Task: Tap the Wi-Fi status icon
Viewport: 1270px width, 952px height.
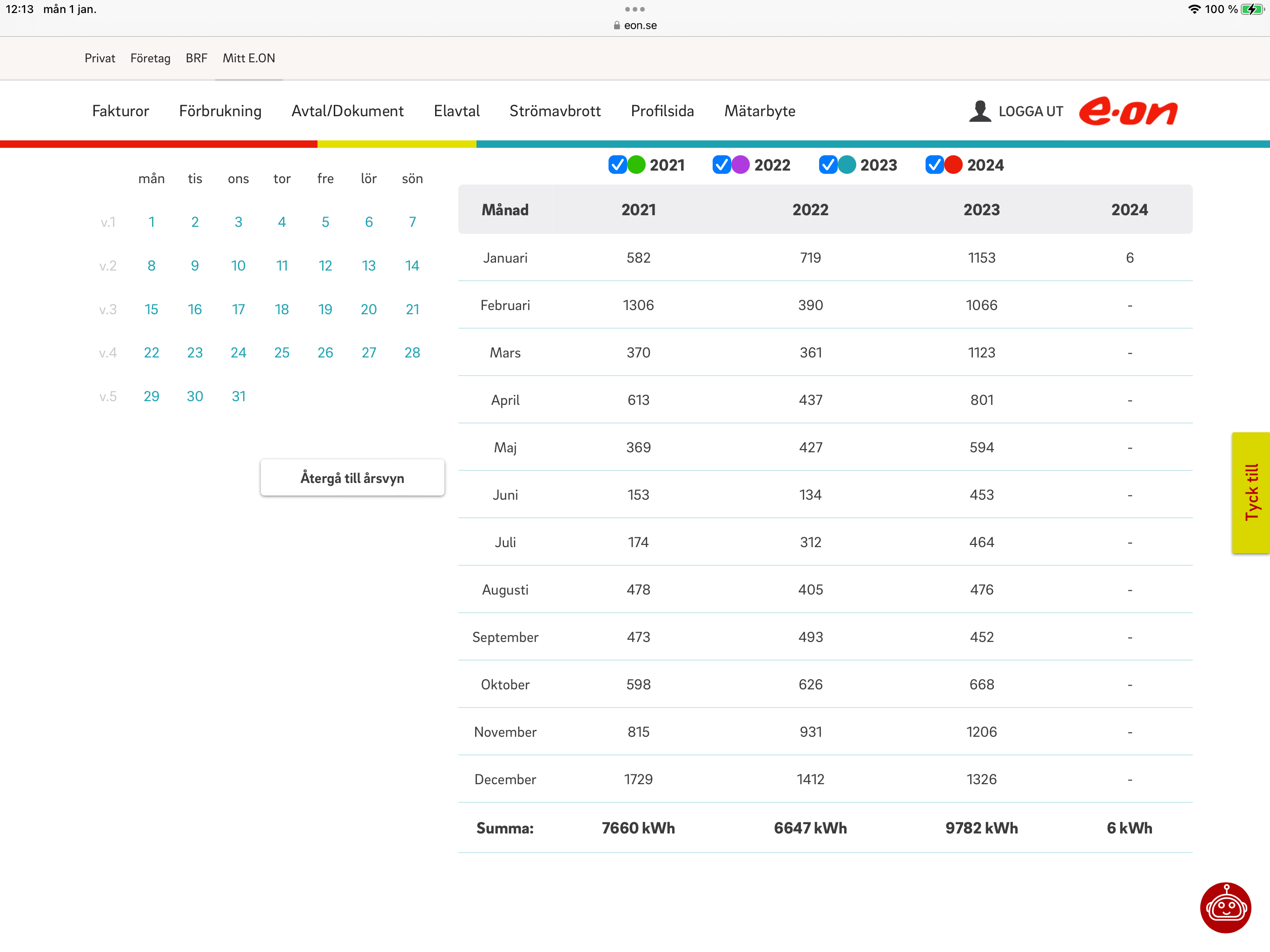Action: tap(1194, 9)
